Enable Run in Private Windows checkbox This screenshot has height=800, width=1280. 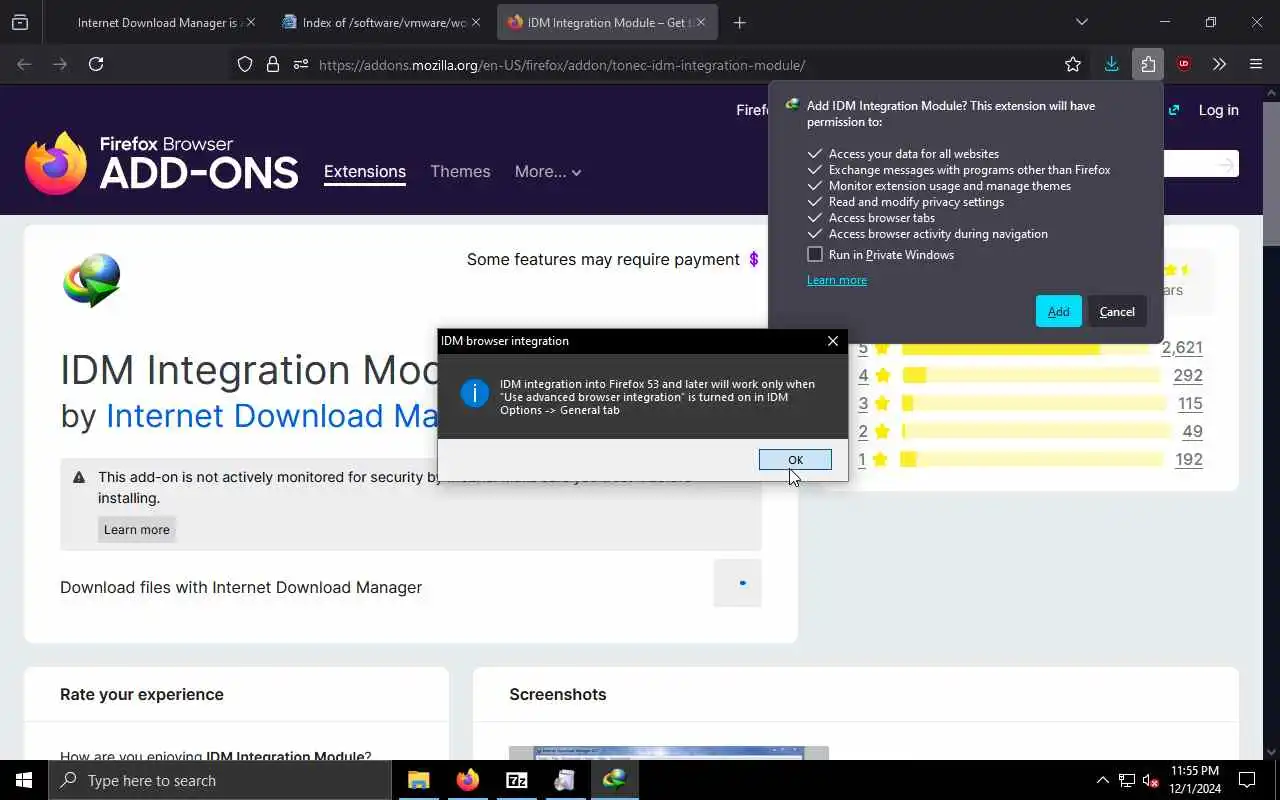click(x=815, y=254)
